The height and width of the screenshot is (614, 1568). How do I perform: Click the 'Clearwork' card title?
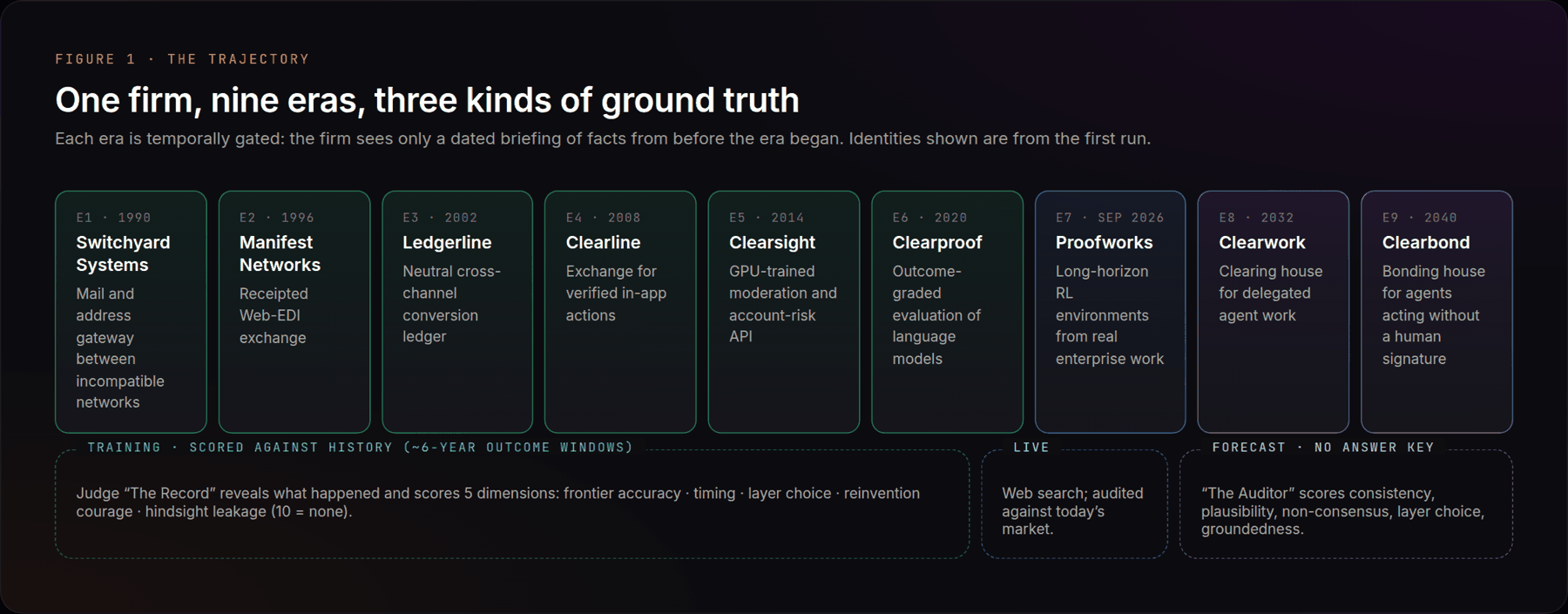1262,243
